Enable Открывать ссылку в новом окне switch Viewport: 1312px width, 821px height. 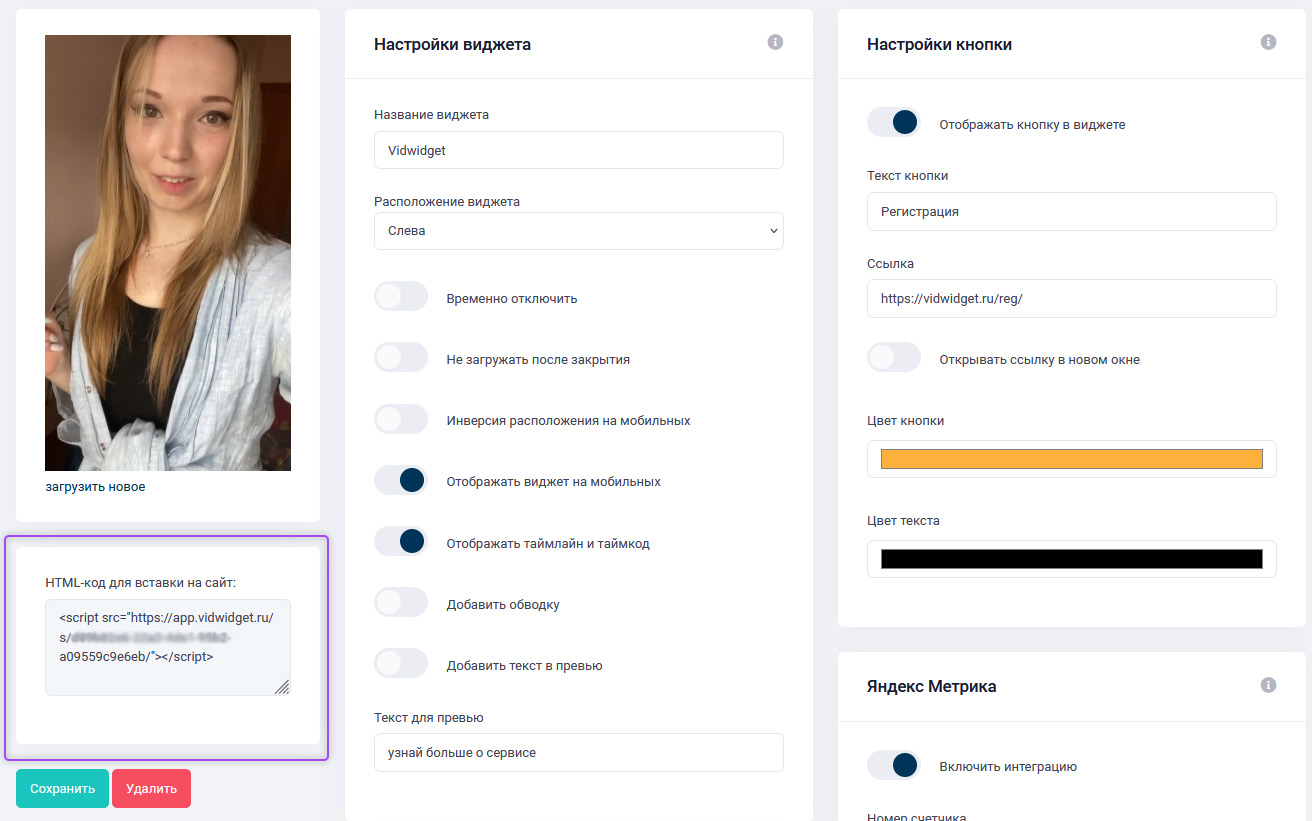[x=894, y=358]
